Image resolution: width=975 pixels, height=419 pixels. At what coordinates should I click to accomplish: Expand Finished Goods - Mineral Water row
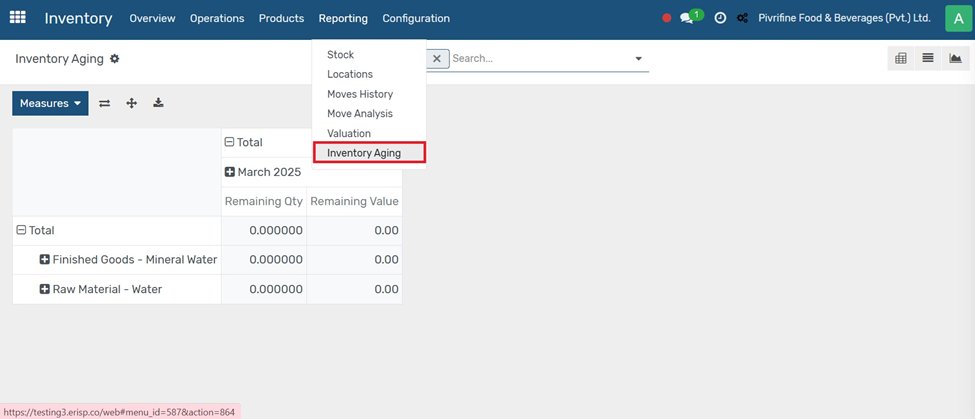(x=128, y=260)
